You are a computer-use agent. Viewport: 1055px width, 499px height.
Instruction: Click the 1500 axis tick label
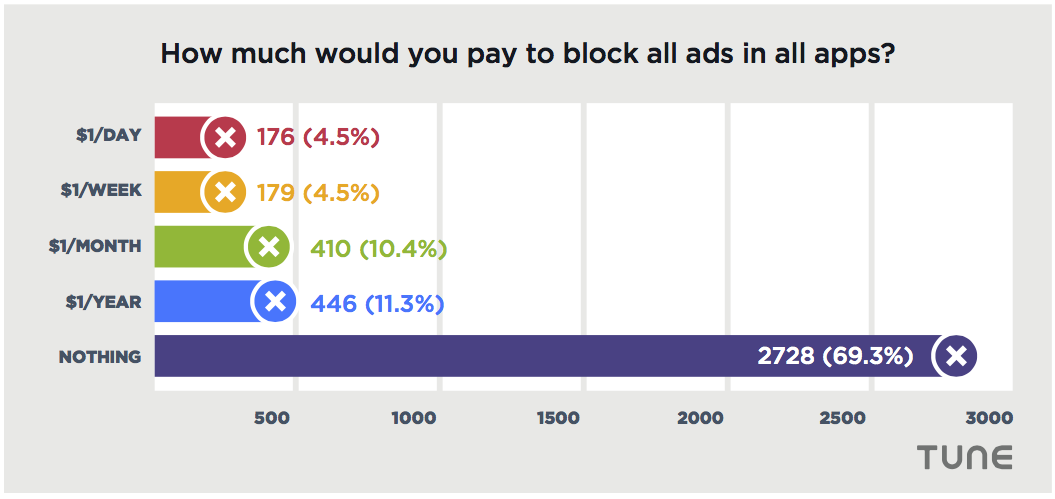pos(558,417)
